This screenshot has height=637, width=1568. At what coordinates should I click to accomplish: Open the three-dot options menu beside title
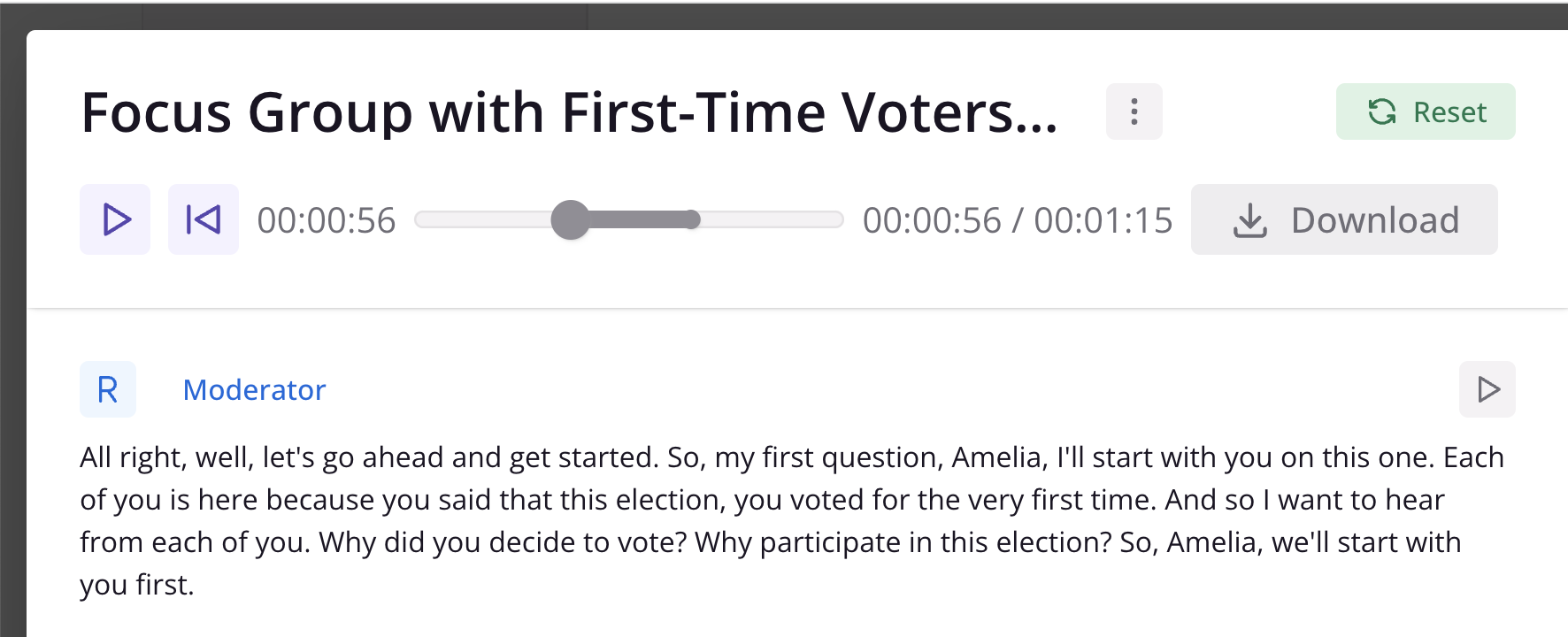[x=1134, y=111]
